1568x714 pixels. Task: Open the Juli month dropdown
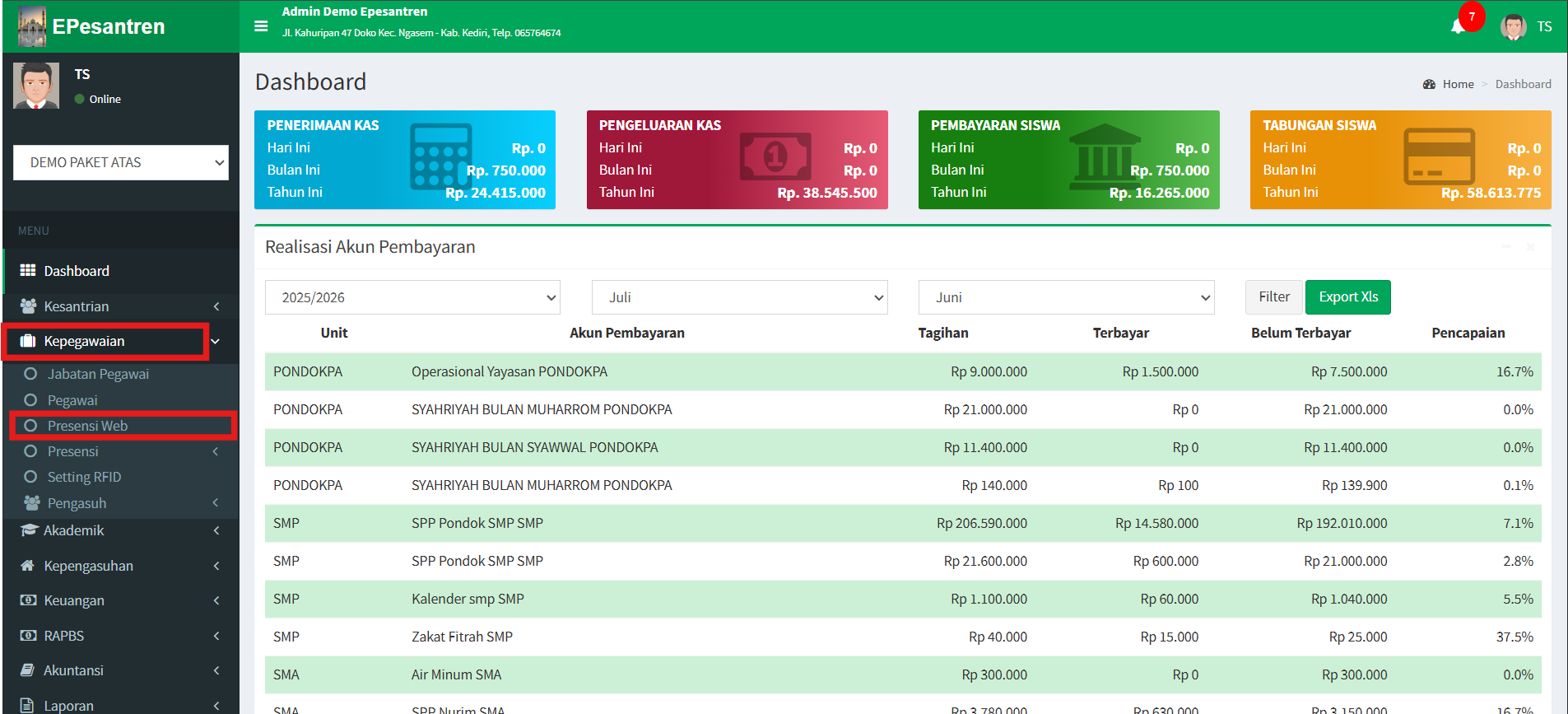739,297
